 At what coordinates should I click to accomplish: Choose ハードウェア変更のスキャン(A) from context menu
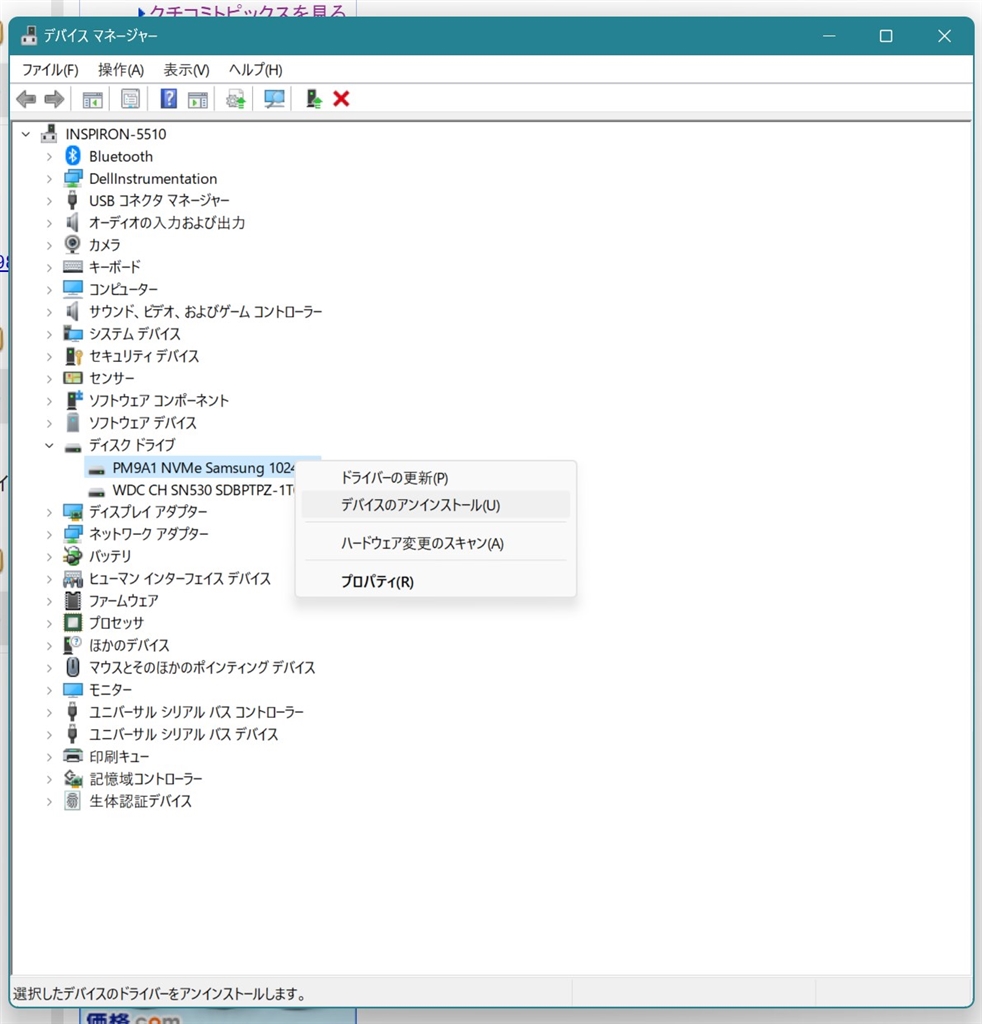click(436, 543)
